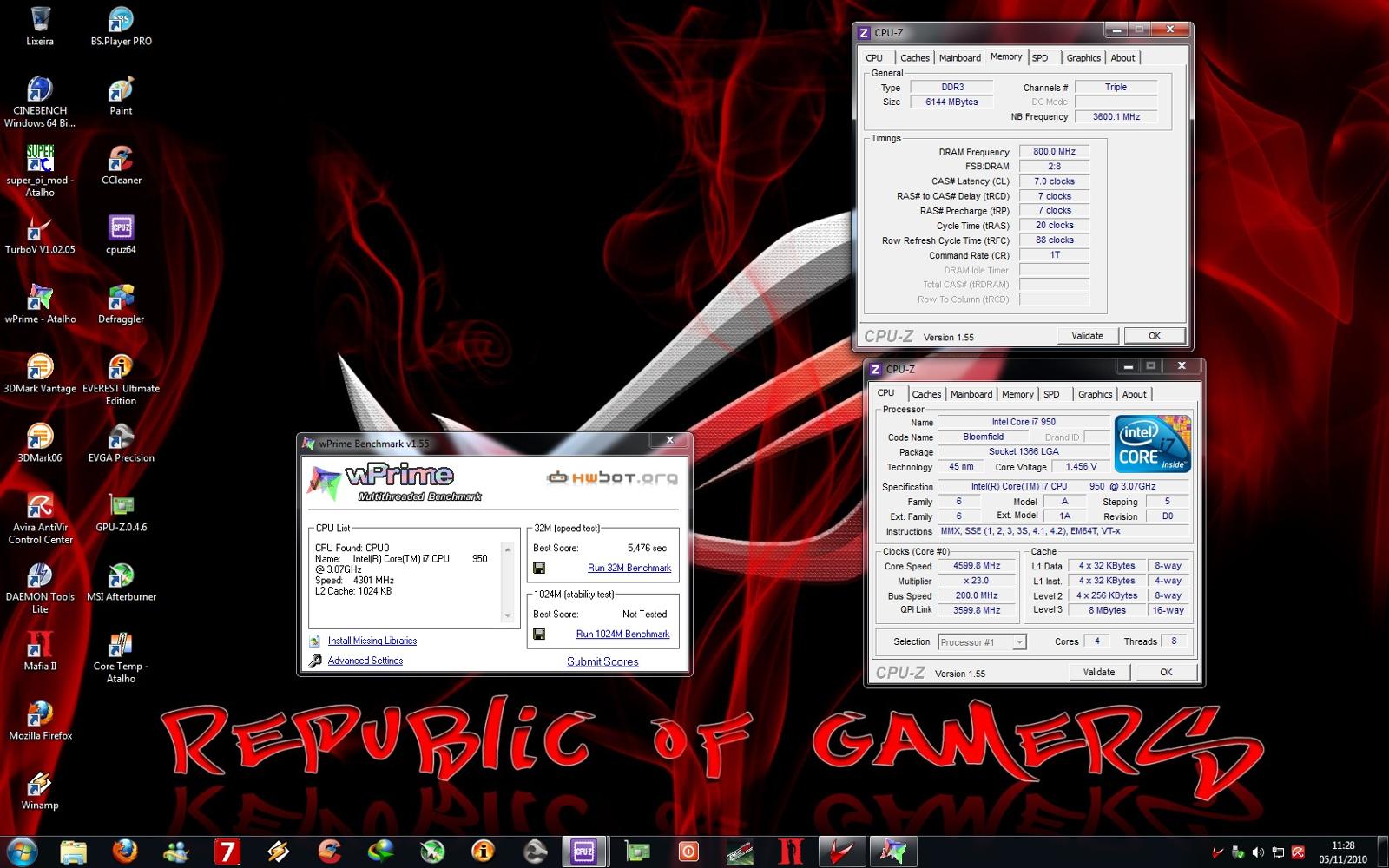Viewport: 1389px width, 868px height.
Task: Click the CPU List scrollbar down arrow
Action: [508, 615]
